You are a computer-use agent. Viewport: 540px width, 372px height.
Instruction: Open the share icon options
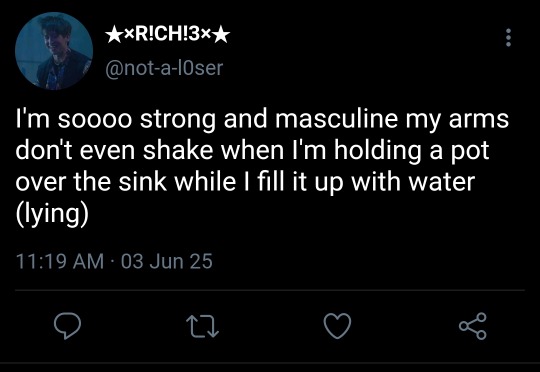tap(473, 326)
